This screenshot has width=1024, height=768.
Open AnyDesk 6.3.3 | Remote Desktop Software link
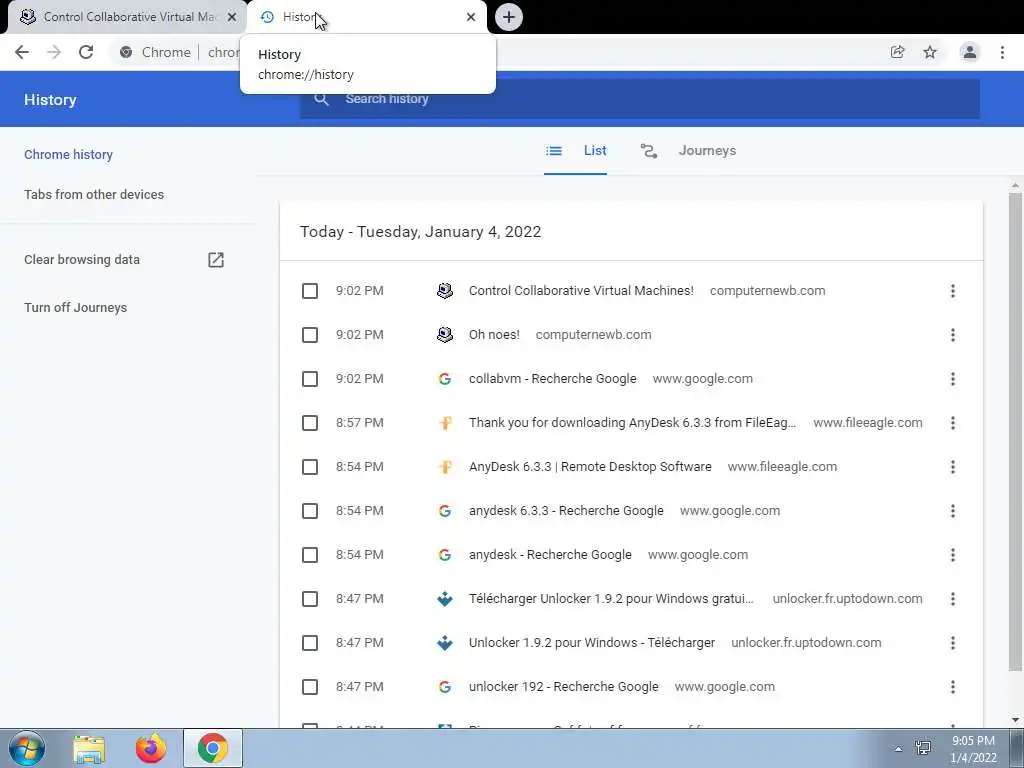click(590, 467)
